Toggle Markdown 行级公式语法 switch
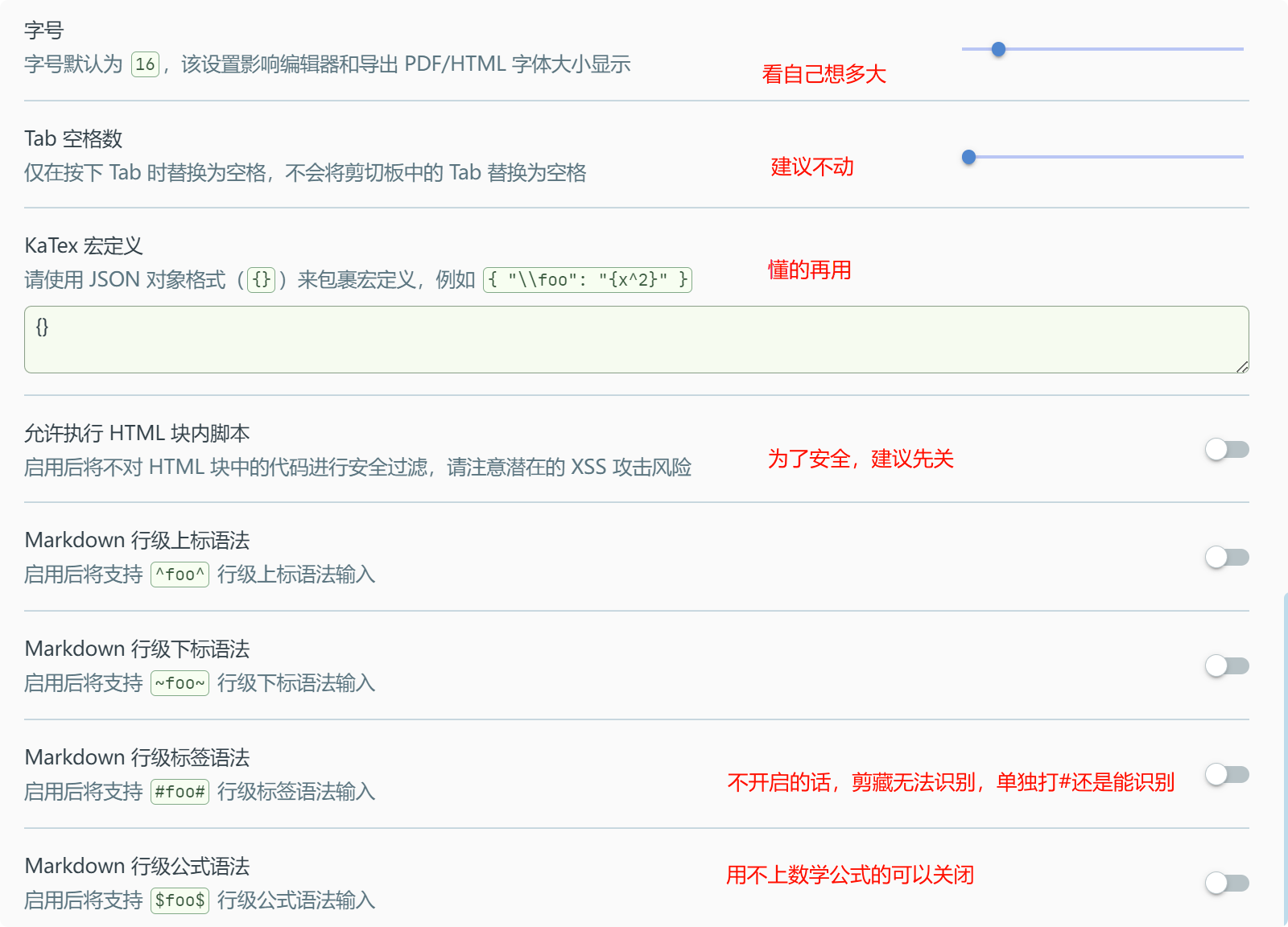1288x927 pixels. [1227, 883]
